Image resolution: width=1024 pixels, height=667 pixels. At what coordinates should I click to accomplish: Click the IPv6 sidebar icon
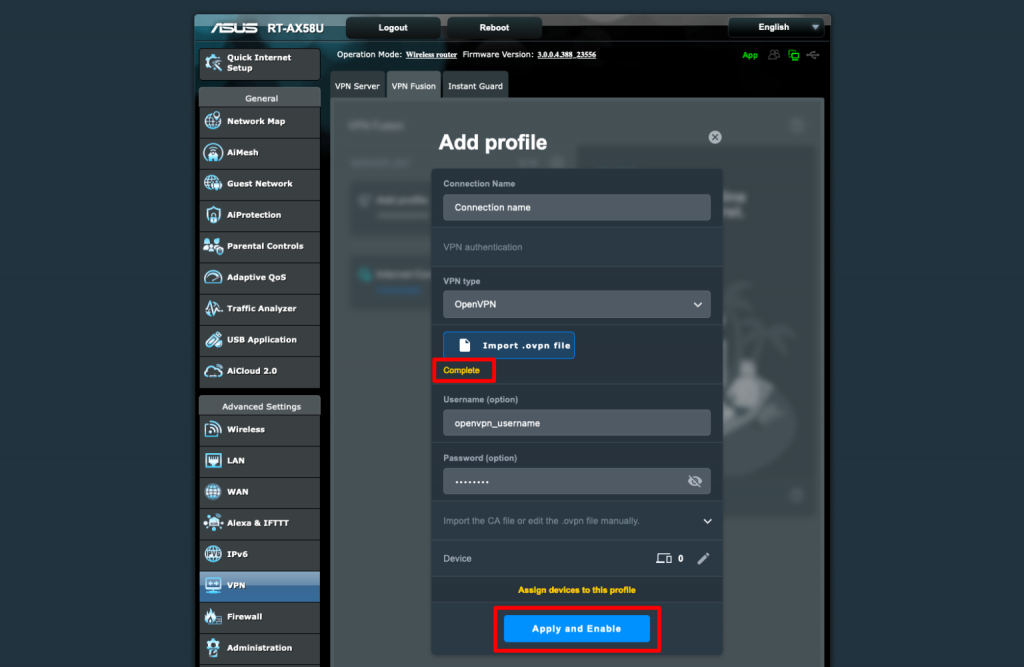click(213, 554)
